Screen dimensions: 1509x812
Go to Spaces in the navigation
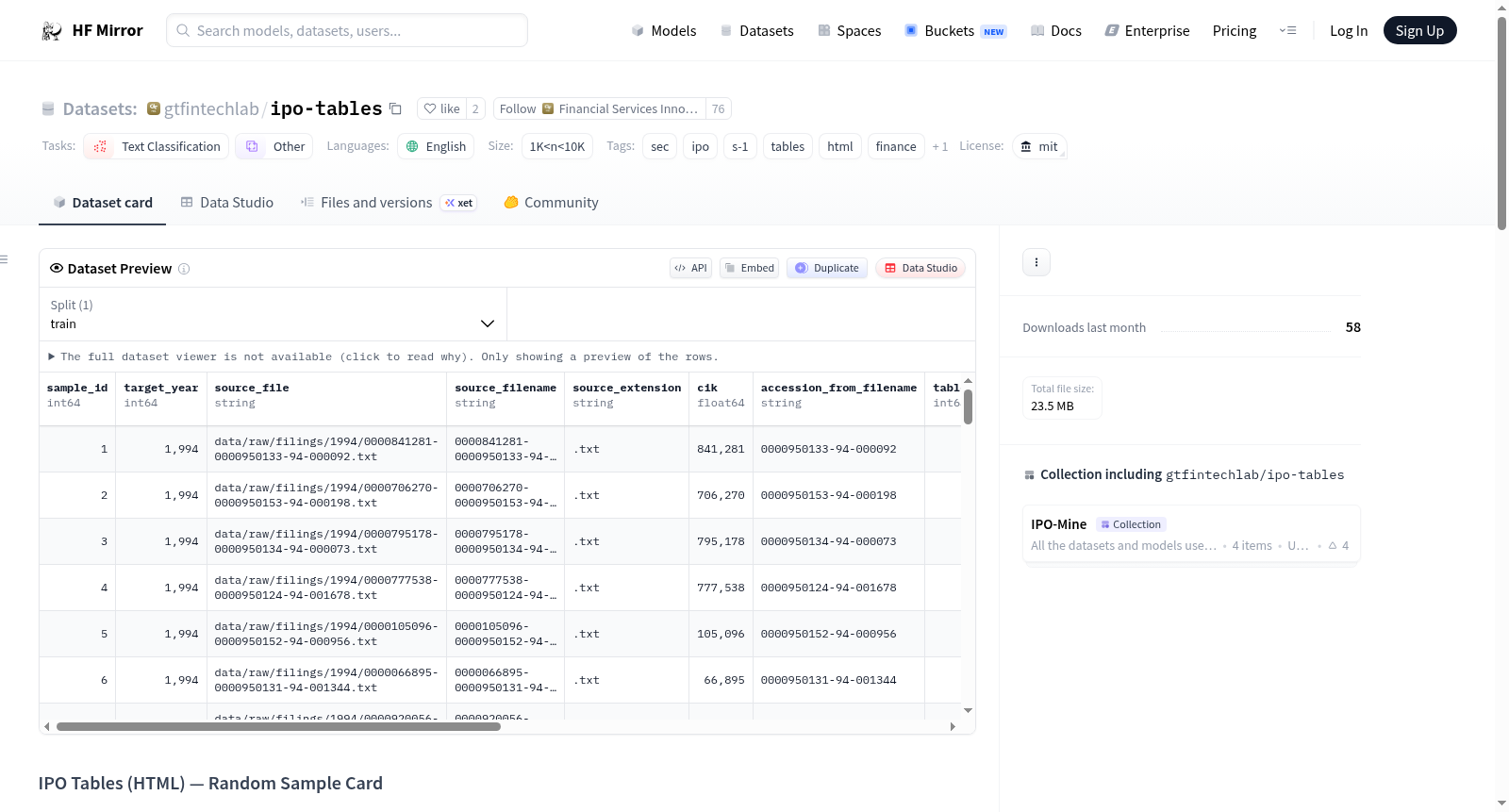pyautogui.click(x=849, y=30)
